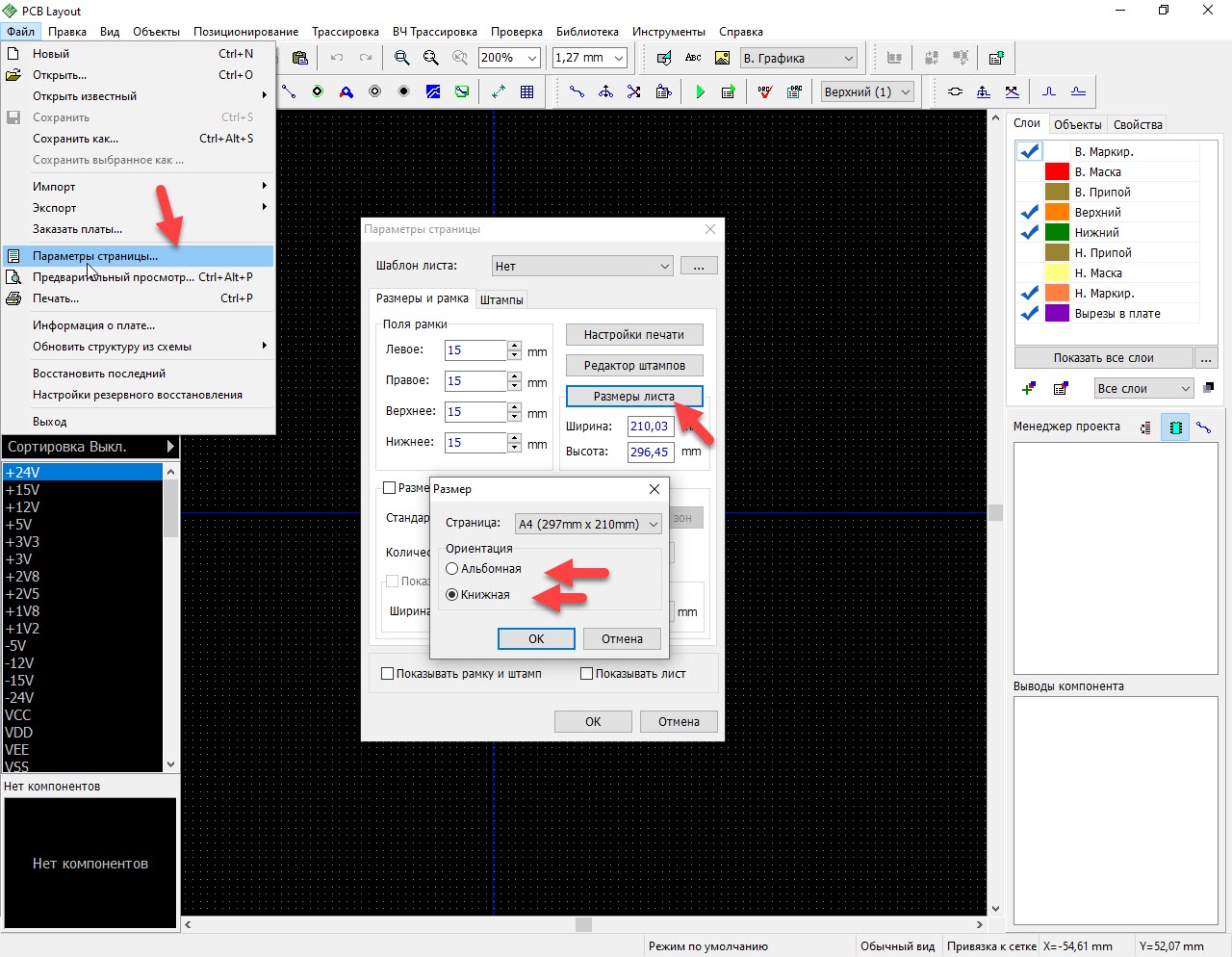Image resolution: width=1232 pixels, height=957 pixels.
Task: Click the red В. Маска color swatch
Action: click(1057, 171)
